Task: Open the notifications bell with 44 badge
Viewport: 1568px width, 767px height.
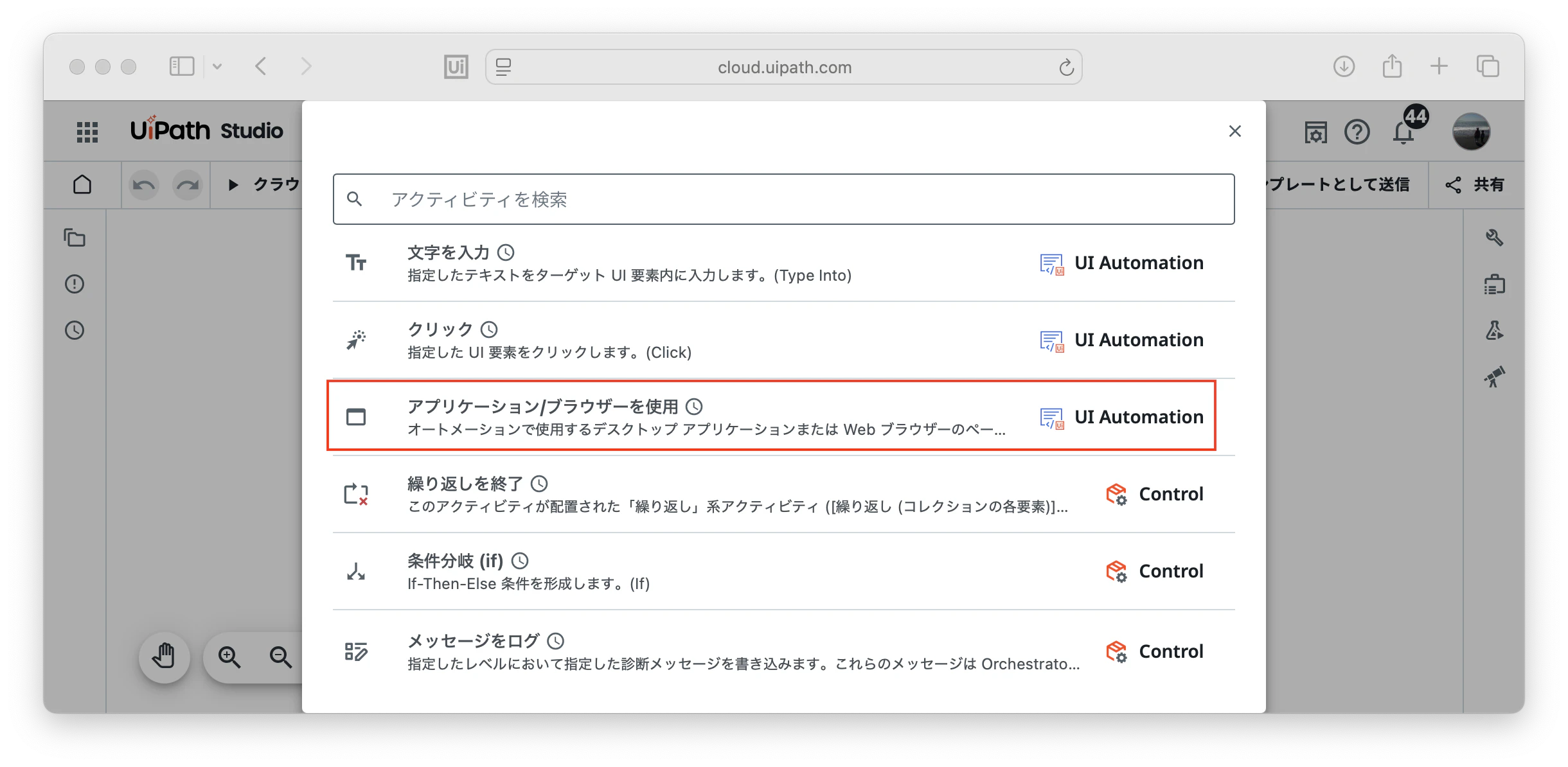Action: point(1404,132)
